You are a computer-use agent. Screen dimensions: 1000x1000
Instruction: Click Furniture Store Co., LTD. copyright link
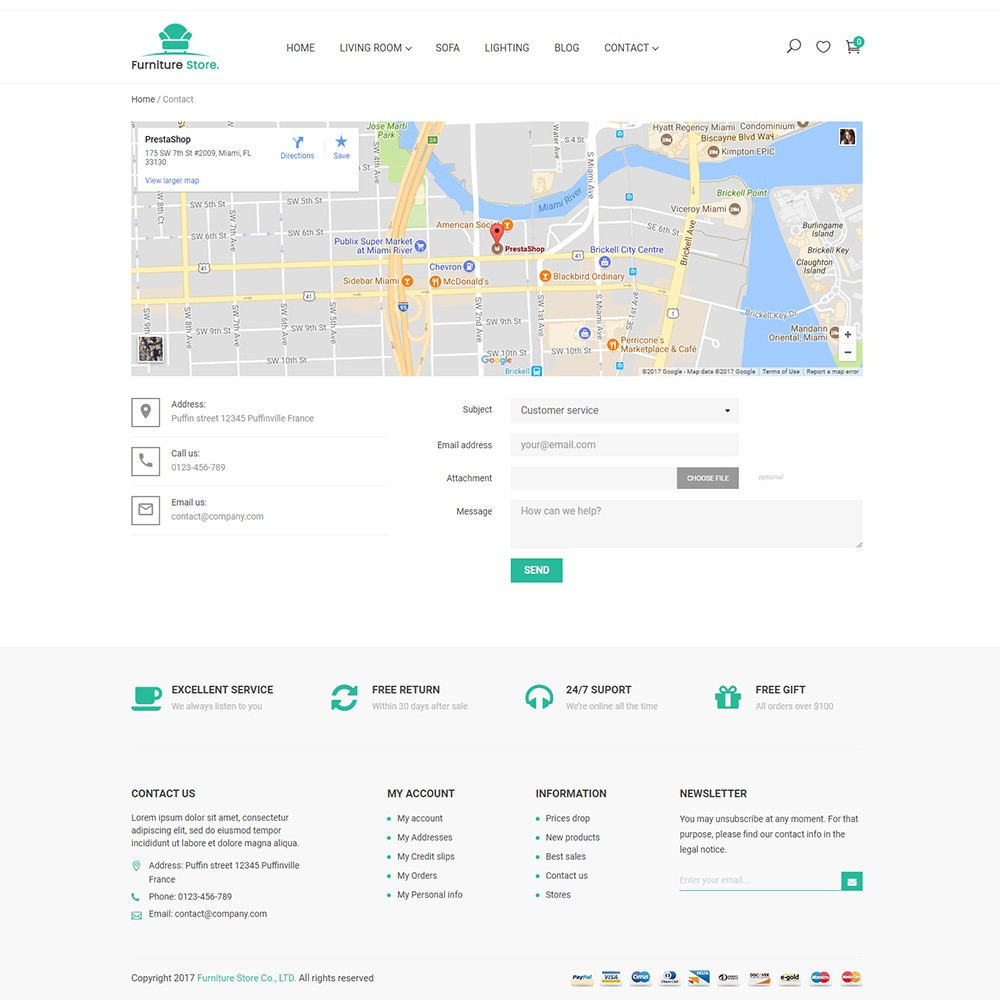coord(246,978)
